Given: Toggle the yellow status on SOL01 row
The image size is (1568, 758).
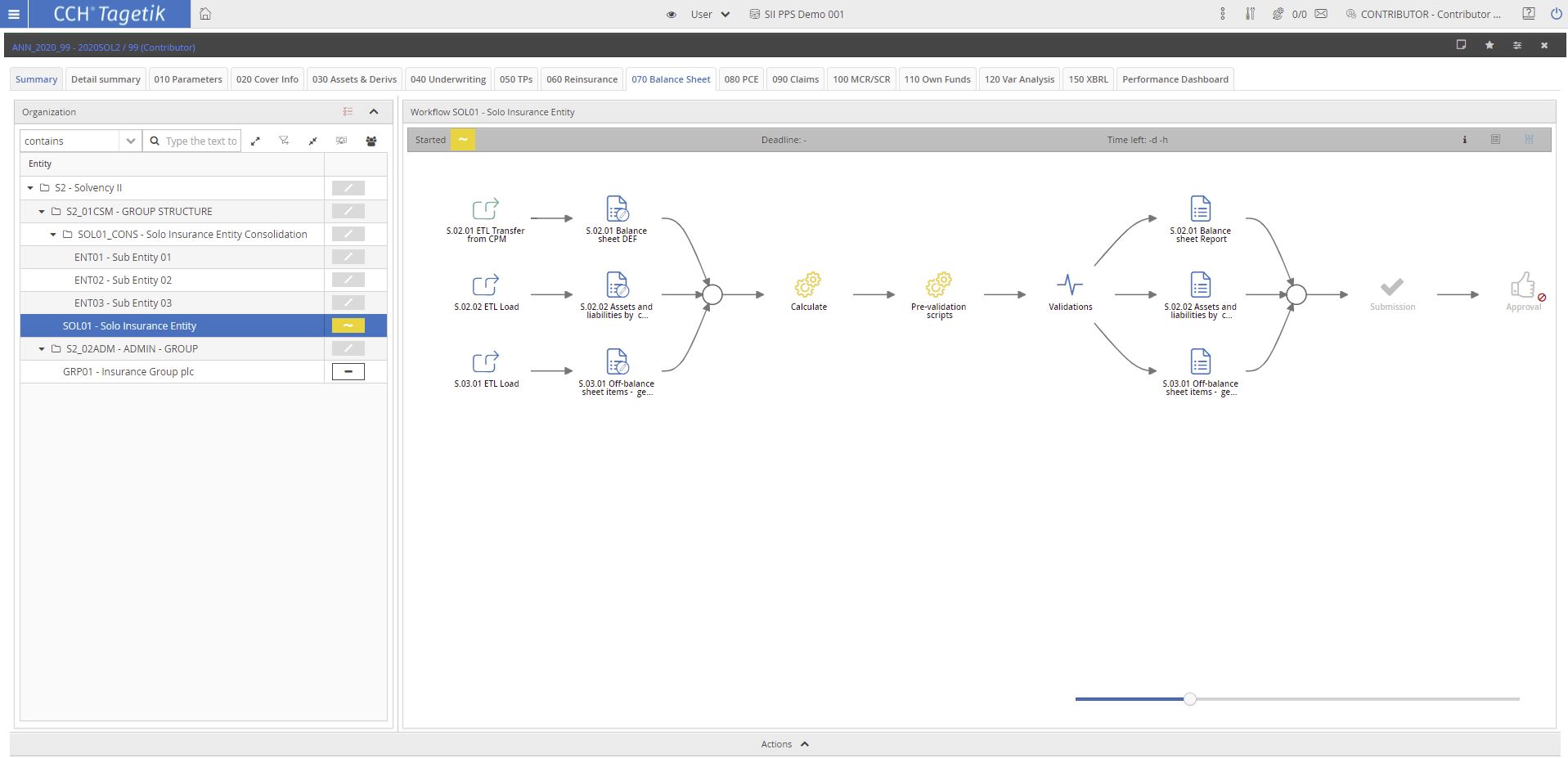Looking at the screenshot, I should pos(348,326).
